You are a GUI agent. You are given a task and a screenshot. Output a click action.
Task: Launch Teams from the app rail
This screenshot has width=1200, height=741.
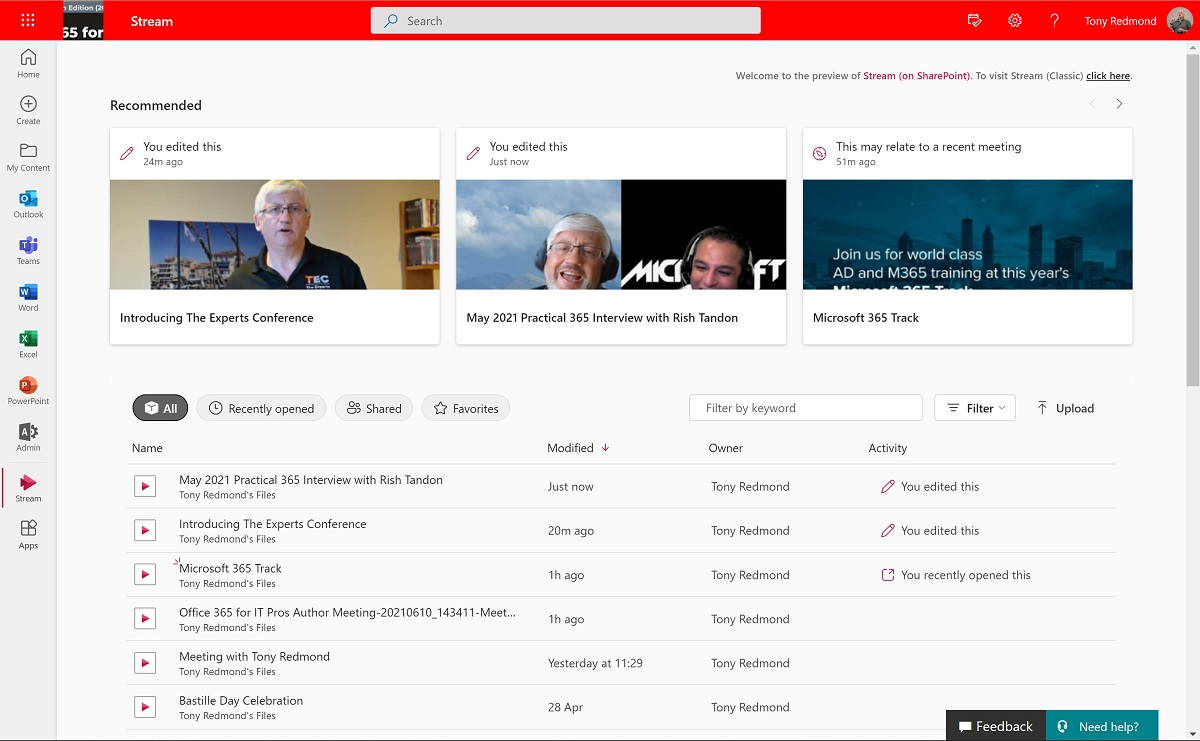[28, 250]
